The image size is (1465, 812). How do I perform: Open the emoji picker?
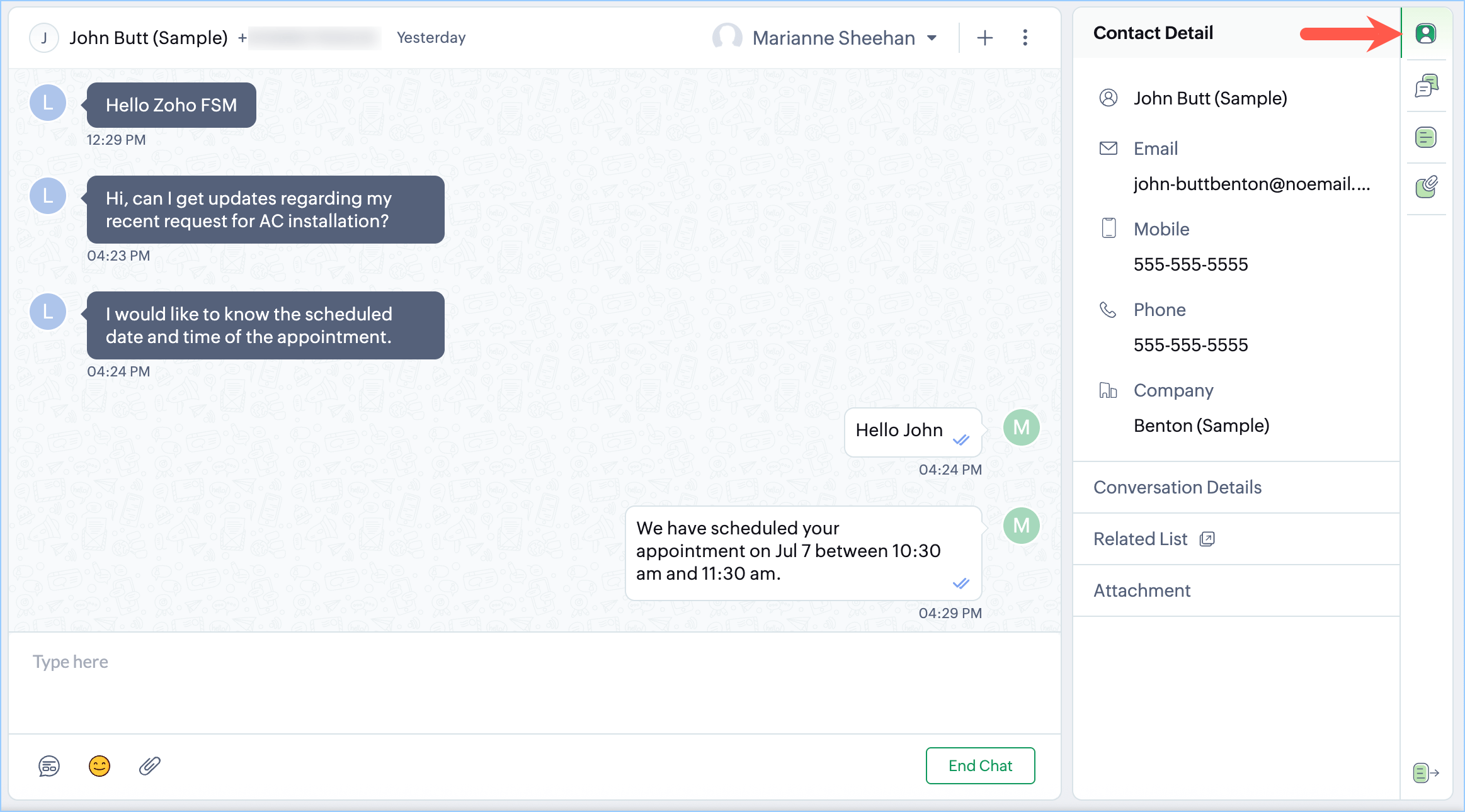tap(100, 766)
